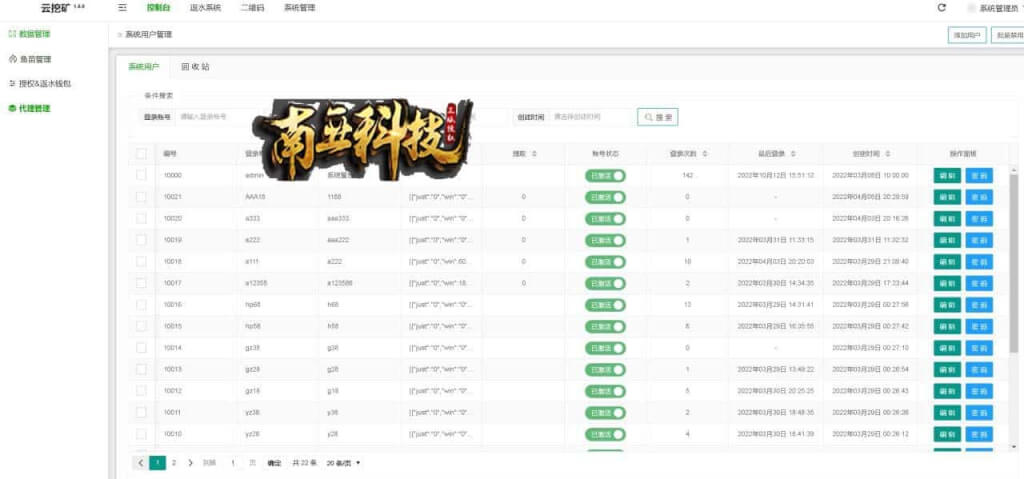Select the 系统管理 top menu item
1024x479 pixels.
(x=300, y=8)
